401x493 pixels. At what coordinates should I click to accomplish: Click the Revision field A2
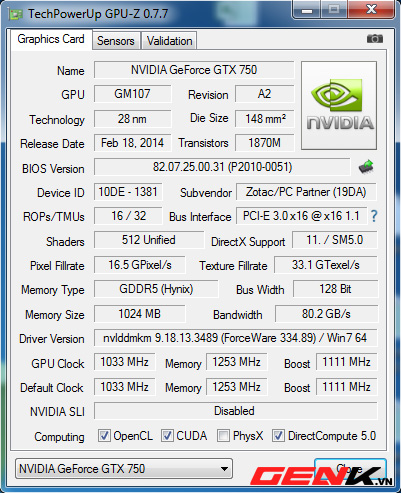tap(264, 94)
